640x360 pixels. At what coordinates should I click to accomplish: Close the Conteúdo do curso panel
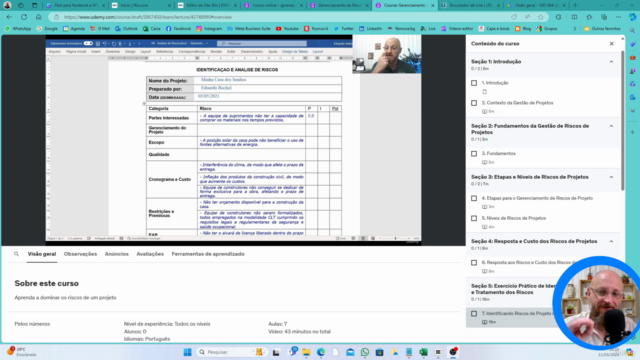611,44
